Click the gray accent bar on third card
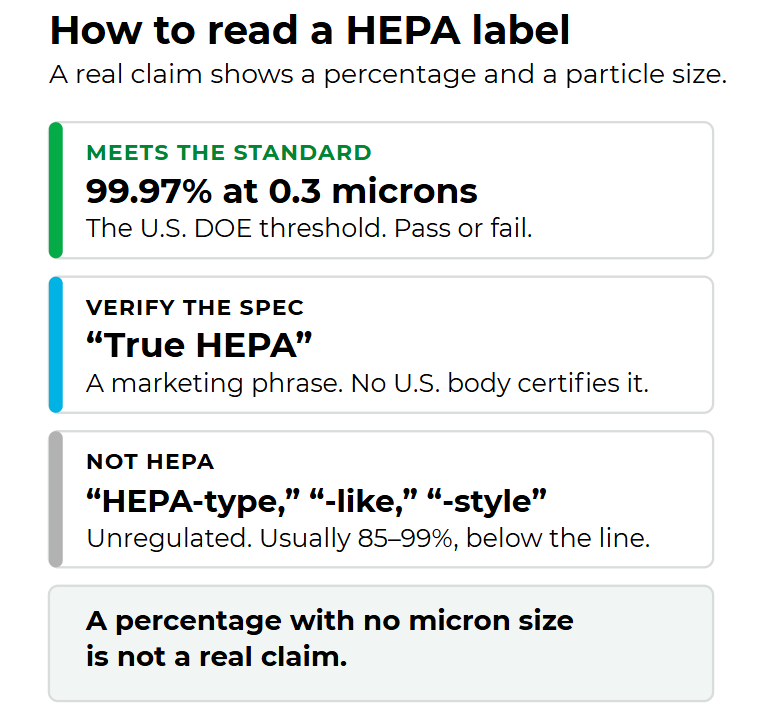Screen dimensions: 761x728 [x=56, y=499]
